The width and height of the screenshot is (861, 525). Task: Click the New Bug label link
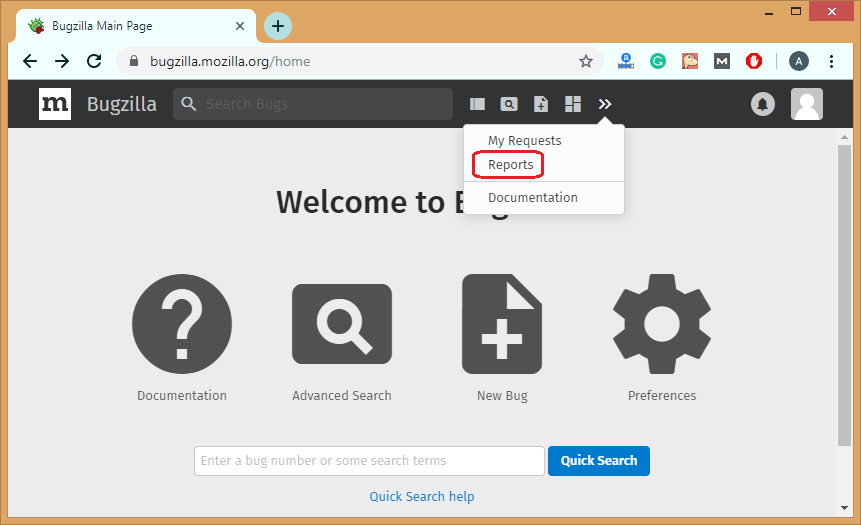[x=502, y=395]
